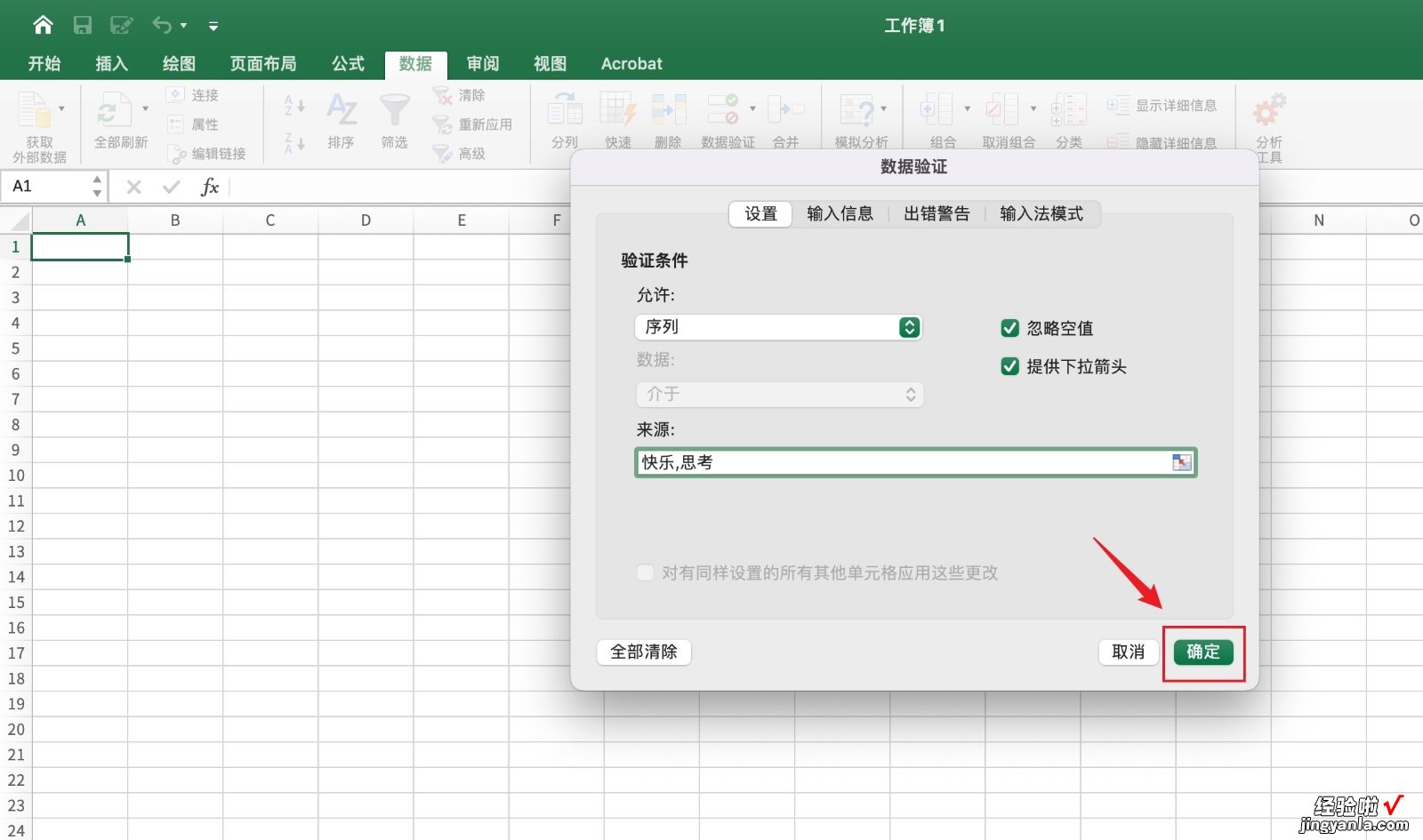This screenshot has width=1423, height=840.
Task: Open the 输入法模式 dialog tab
Action: 1041,214
